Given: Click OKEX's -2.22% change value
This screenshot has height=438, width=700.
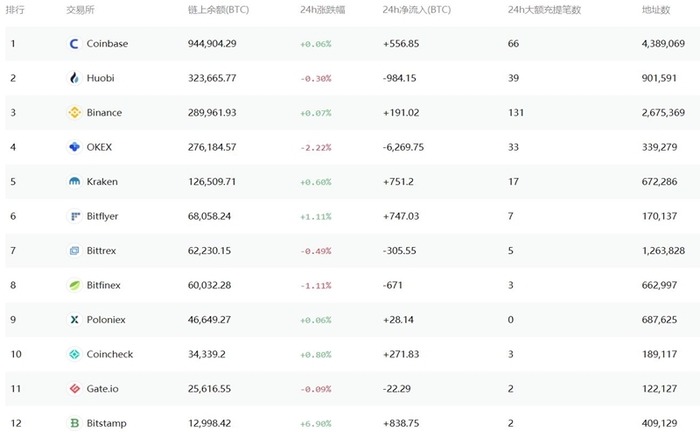Looking at the screenshot, I should [x=316, y=147].
